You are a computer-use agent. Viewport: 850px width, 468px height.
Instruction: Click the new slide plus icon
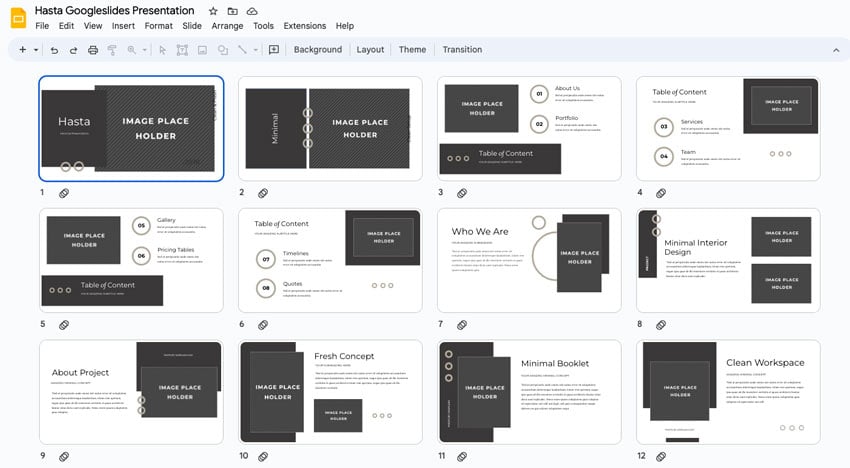pos(22,50)
